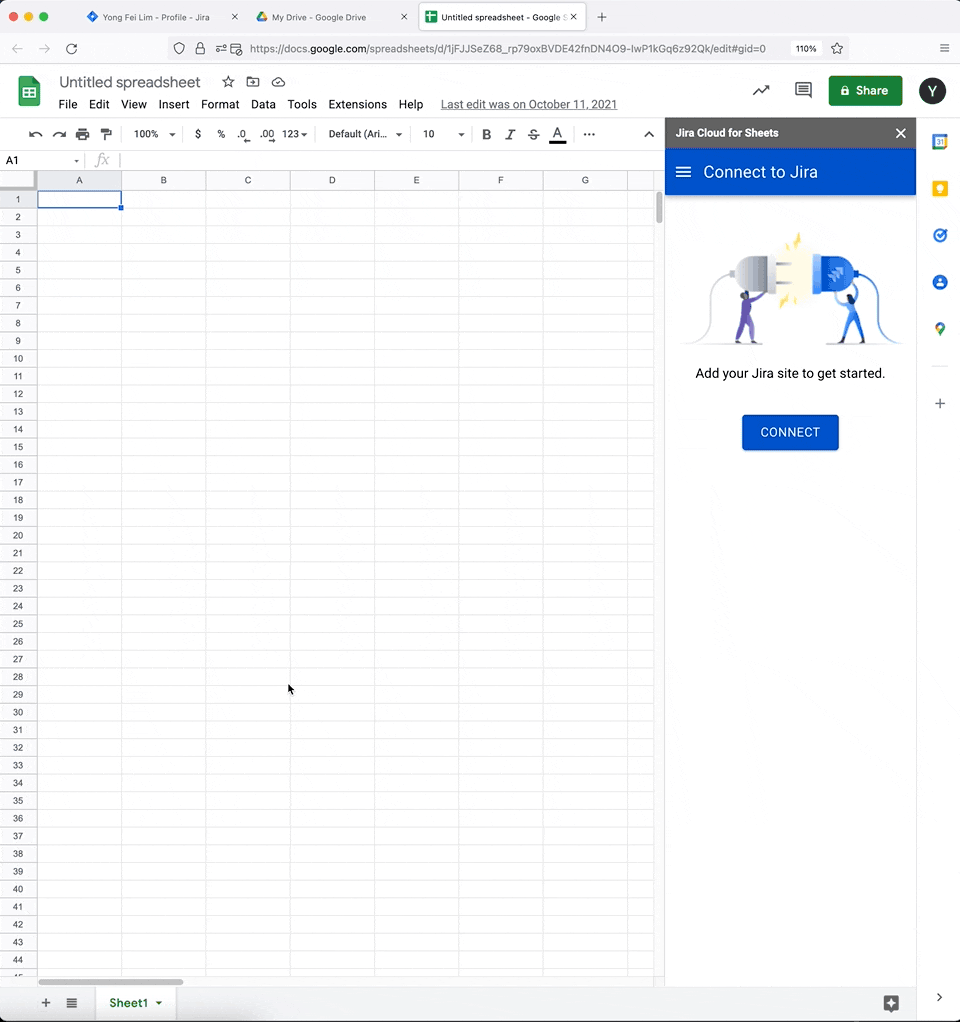The height and width of the screenshot is (1022, 960).
Task: Select row 10 header
Action: (x=18, y=358)
